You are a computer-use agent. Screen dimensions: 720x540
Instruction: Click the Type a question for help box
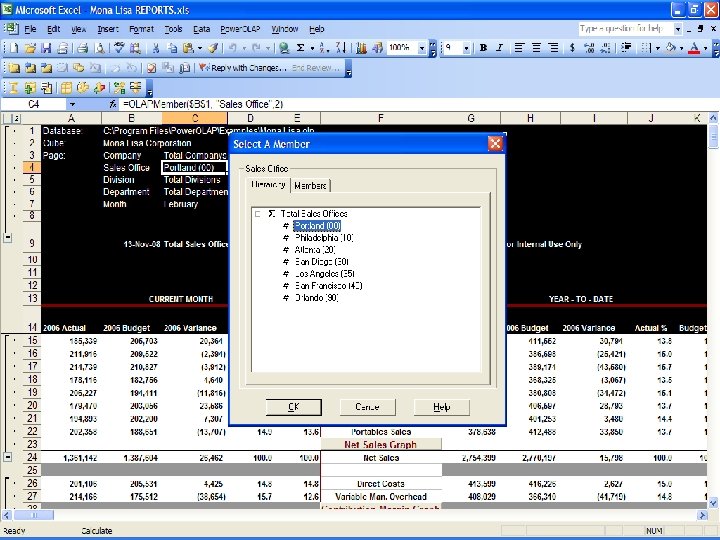pos(625,29)
